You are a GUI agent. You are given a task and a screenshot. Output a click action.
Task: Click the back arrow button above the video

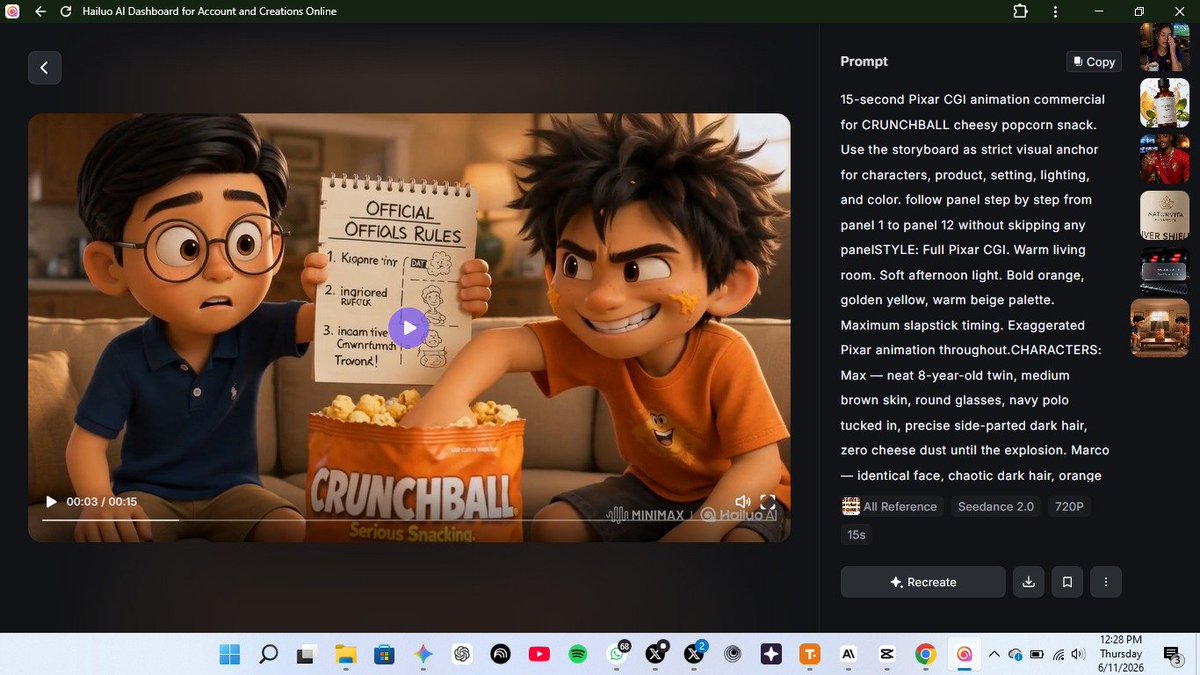pyautogui.click(x=44, y=68)
